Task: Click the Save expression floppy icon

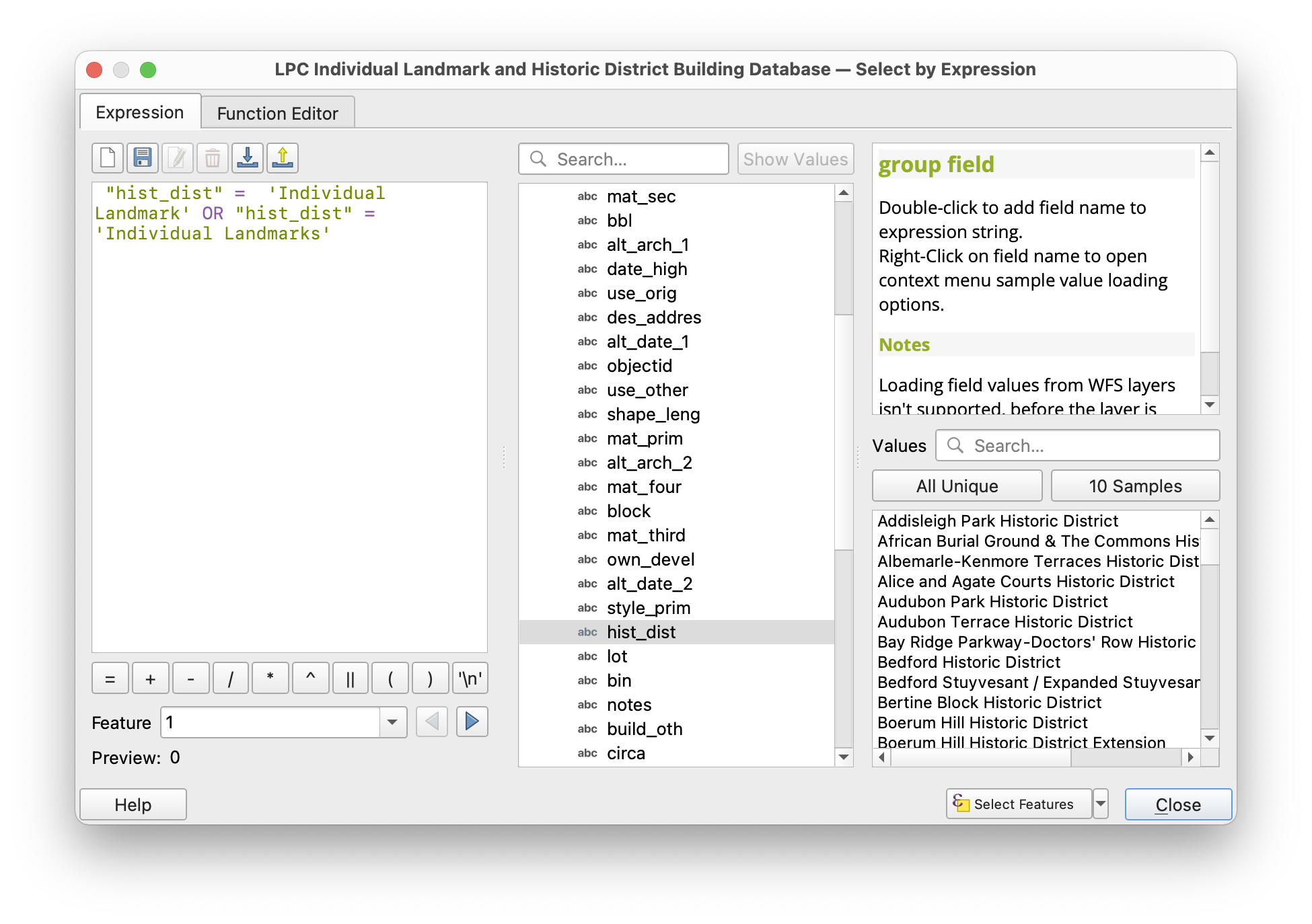Action: [143, 159]
